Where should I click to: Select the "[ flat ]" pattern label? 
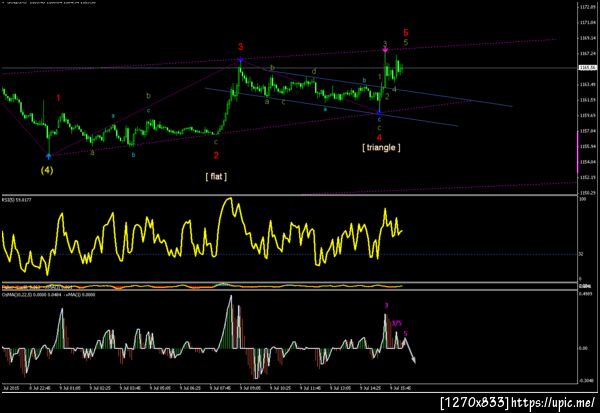(216, 176)
